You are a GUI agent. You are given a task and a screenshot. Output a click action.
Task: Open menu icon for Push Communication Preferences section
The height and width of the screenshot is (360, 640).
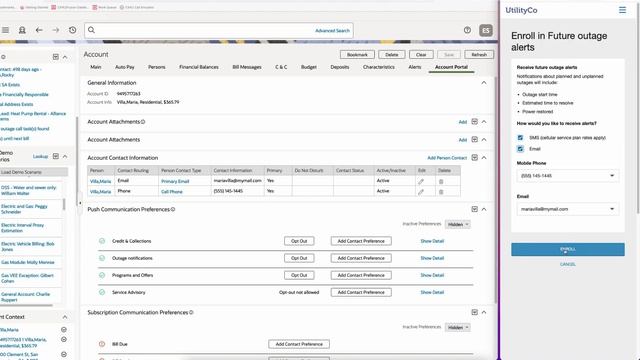pyautogui.click(x=474, y=209)
